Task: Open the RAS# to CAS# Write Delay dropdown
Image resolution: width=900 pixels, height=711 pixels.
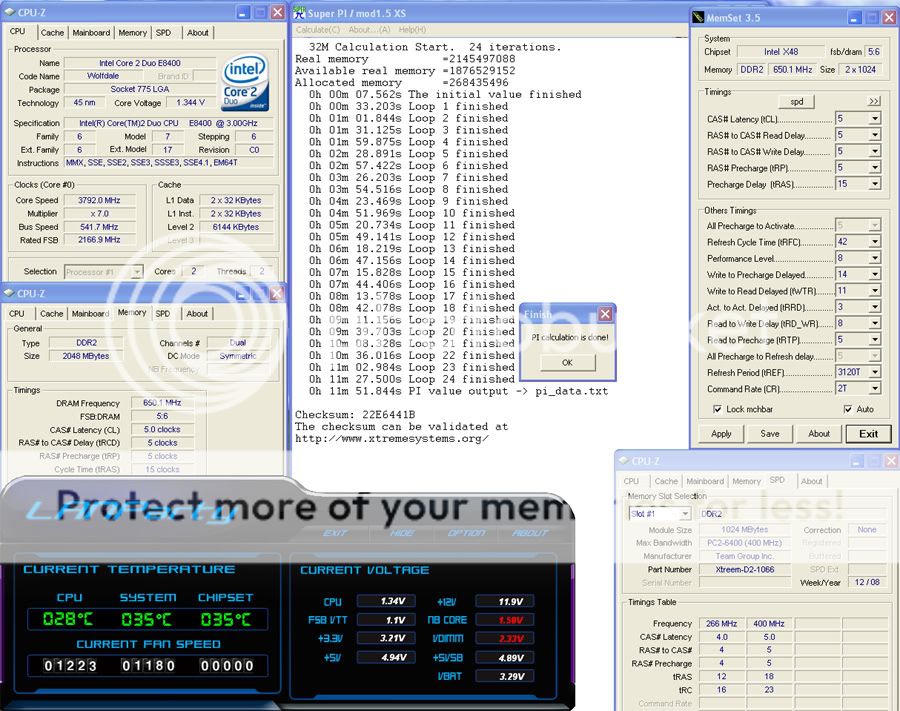Action: pyautogui.click(x=874, y=151)
